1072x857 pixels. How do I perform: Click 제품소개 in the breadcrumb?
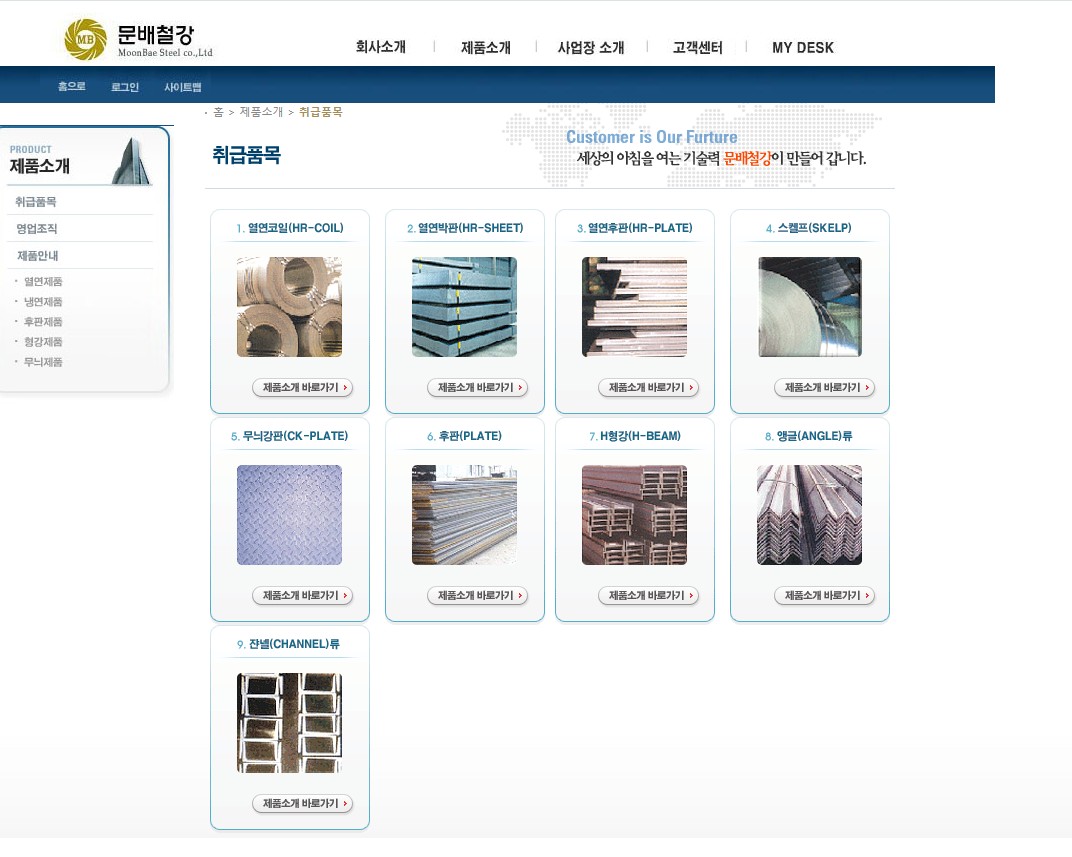point(261,112)
